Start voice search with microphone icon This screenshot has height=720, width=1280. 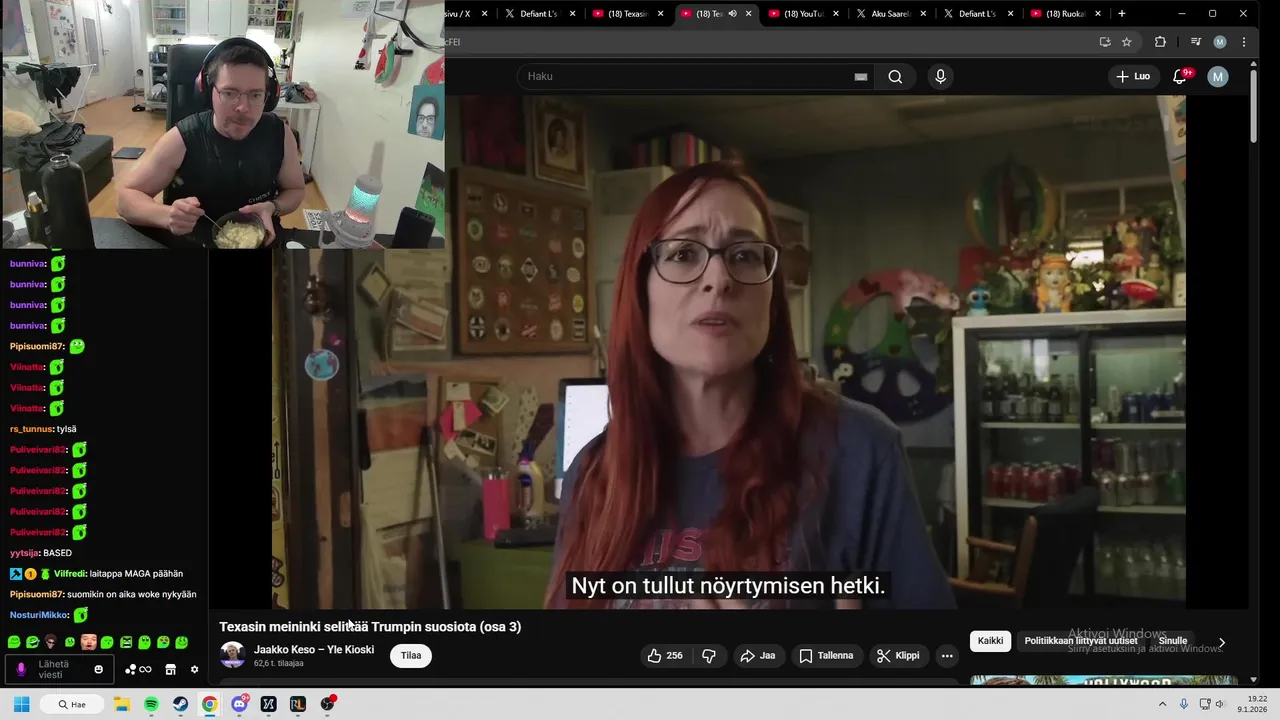(940, 76)
